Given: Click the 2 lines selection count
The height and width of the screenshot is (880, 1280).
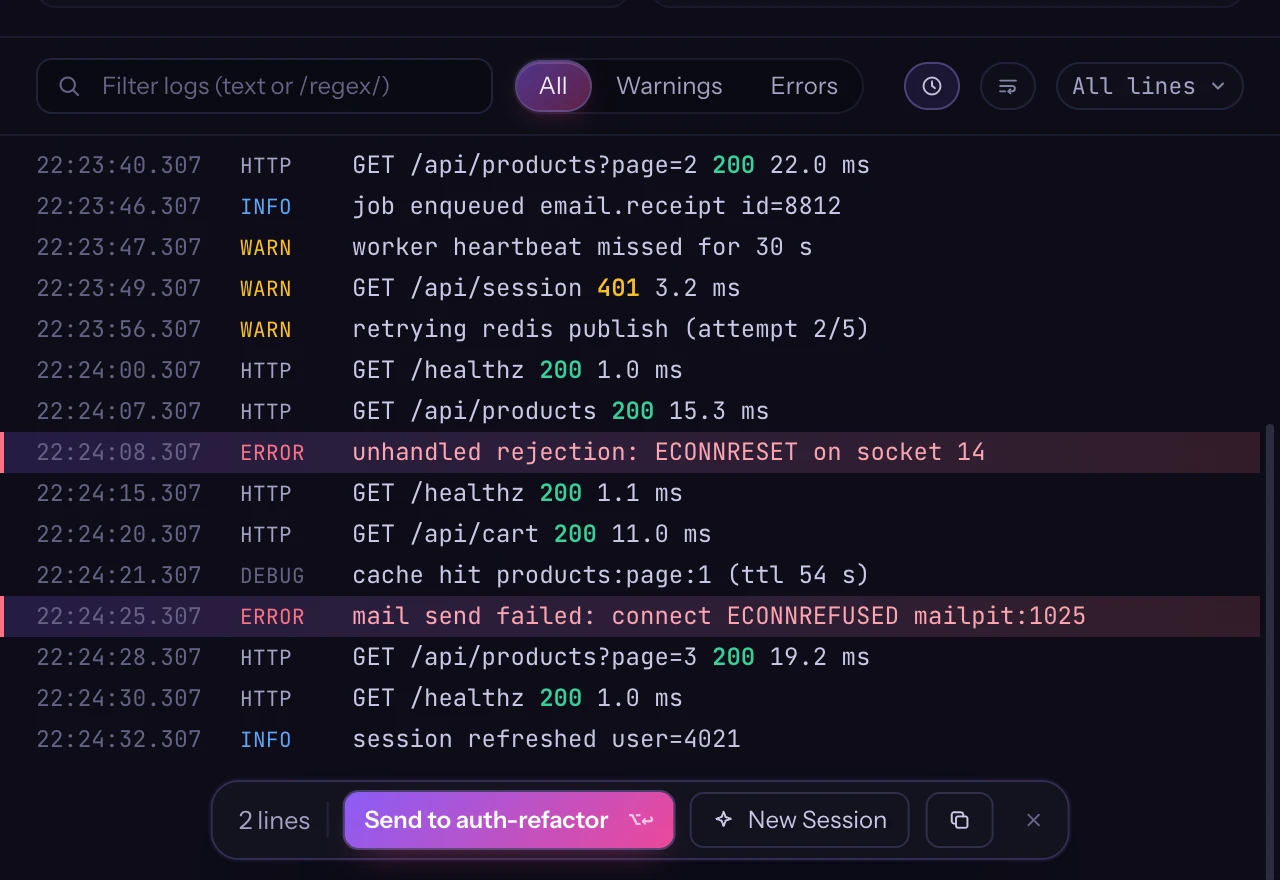Looking at the screenshot, I should click(274, 820).
